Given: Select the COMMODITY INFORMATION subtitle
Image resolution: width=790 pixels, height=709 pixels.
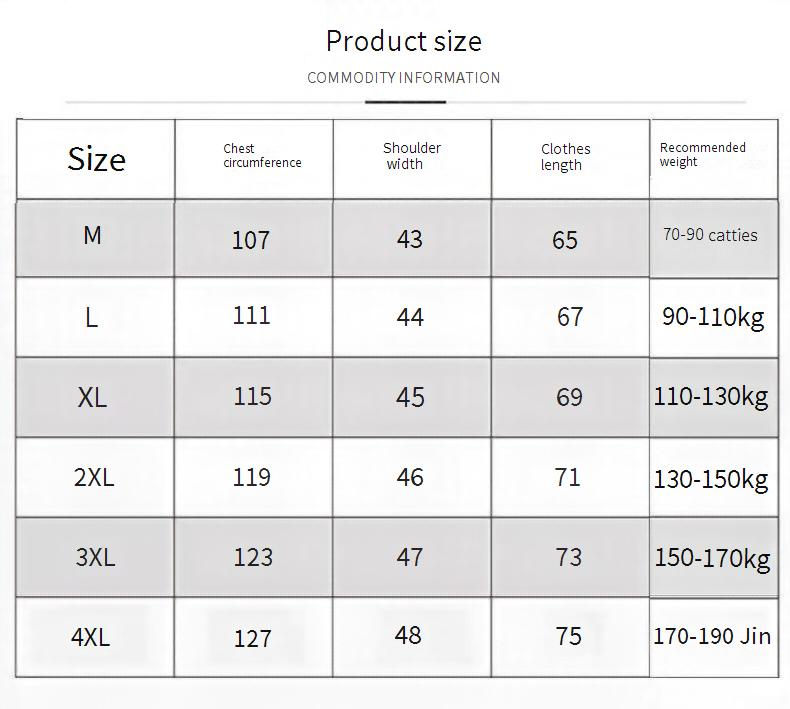Looking at the screenshot, I should point(403,78).
